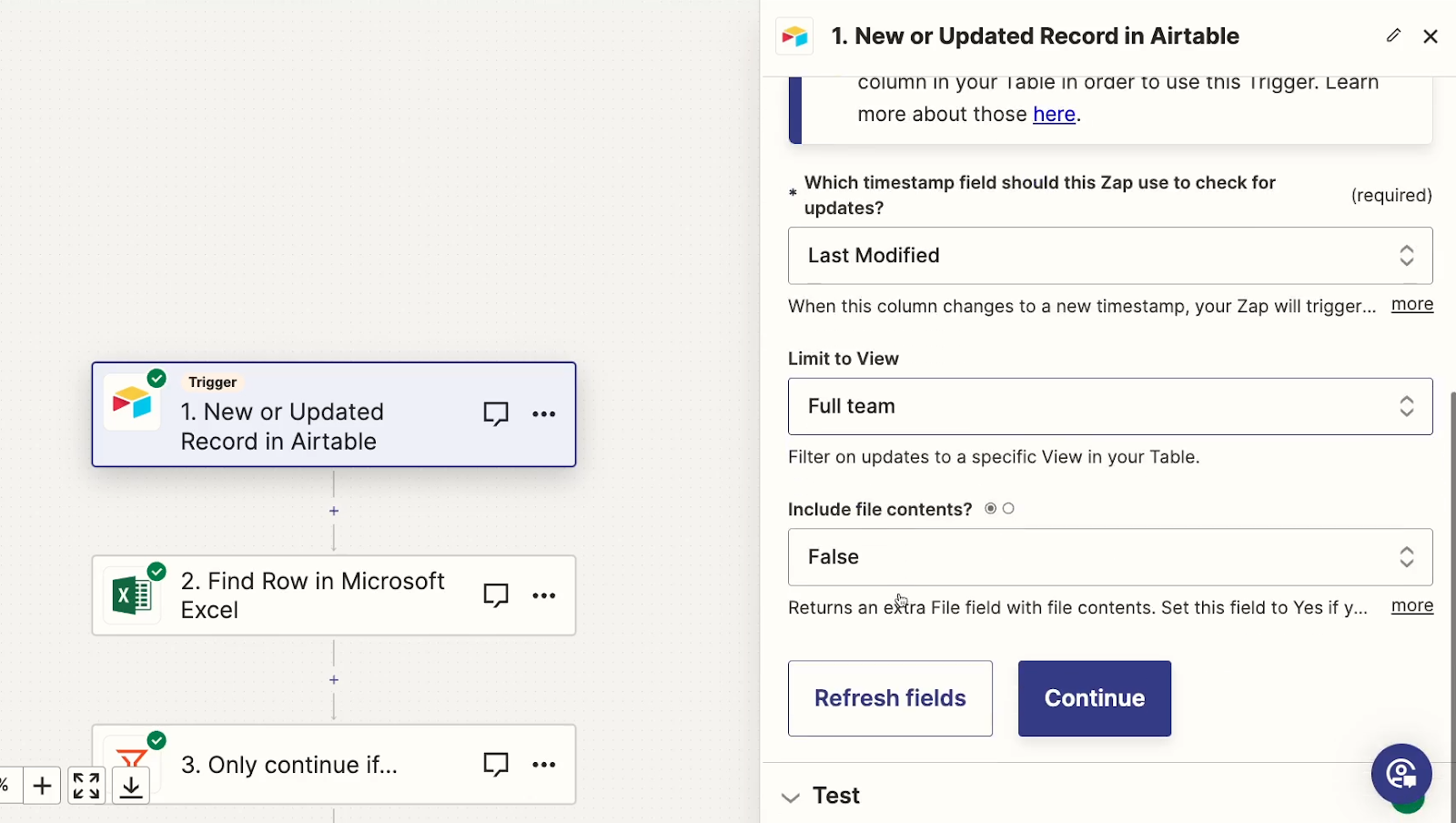Open the Last Modified timestamp field dropdown
1456x823 pixels.
pyautogui.click(x=1110, y=256)
